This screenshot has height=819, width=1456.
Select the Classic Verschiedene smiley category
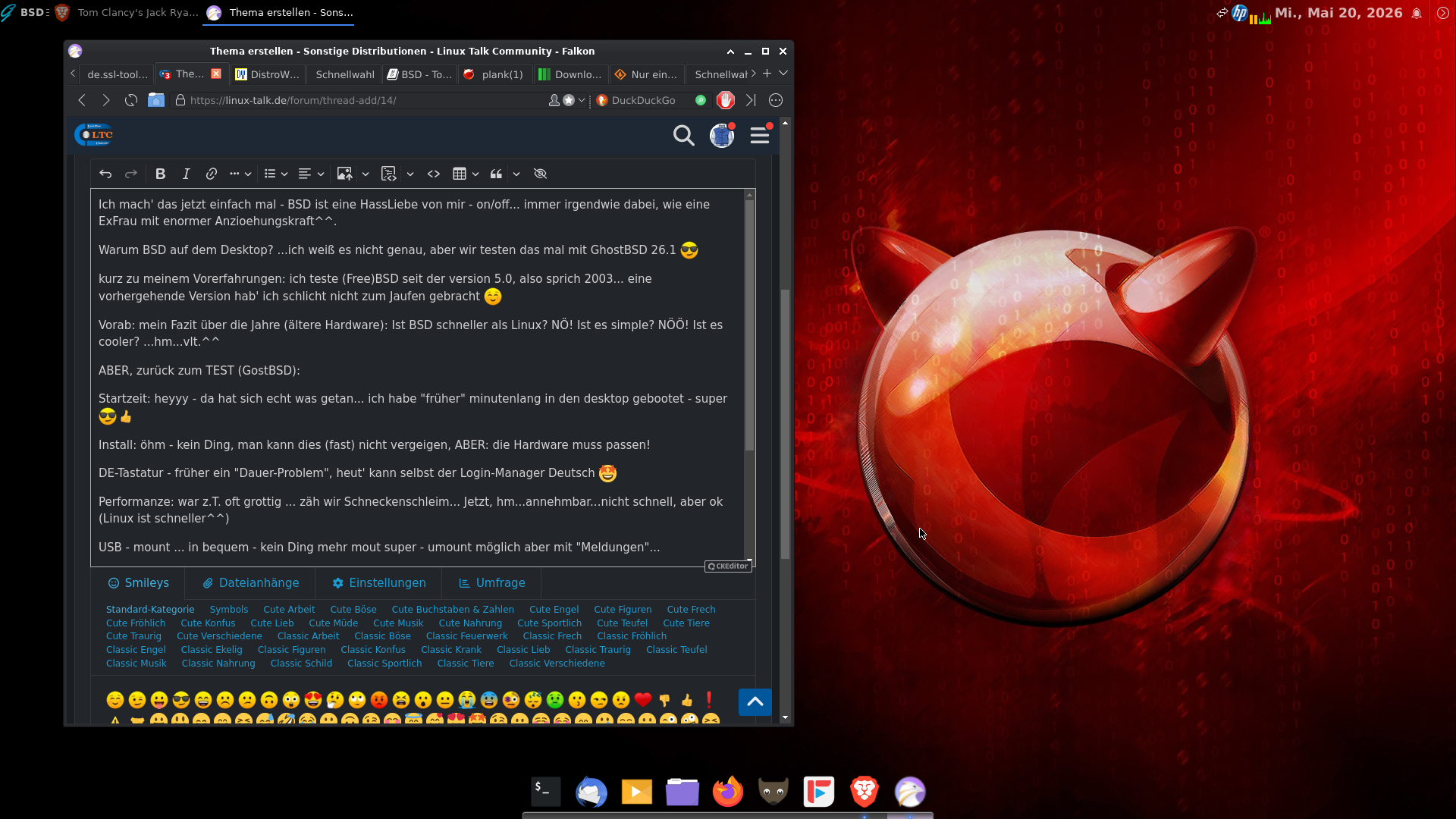coord(557,664)
